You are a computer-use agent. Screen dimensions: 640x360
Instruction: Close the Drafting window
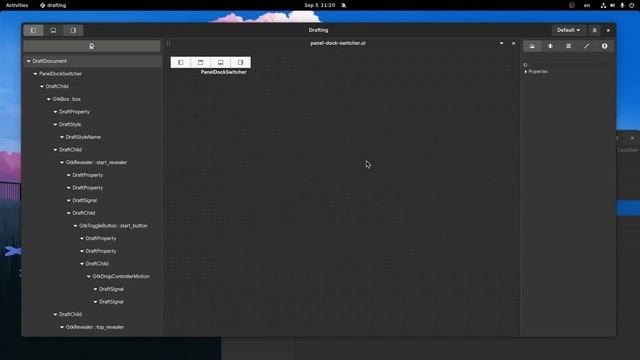pyautogui.click(x=608, y=30)
